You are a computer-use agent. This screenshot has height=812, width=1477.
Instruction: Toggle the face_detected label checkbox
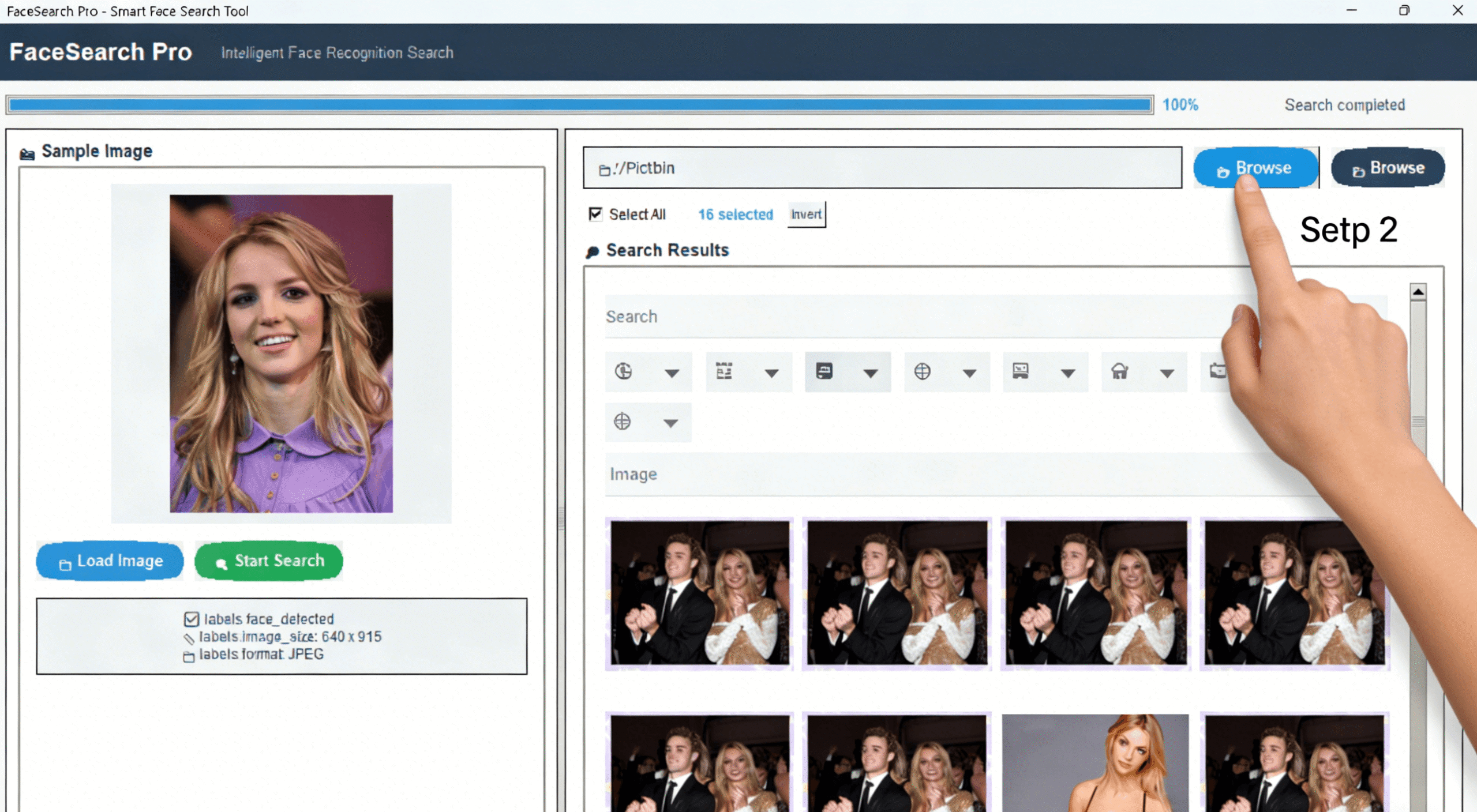click(x=191, y=619)
